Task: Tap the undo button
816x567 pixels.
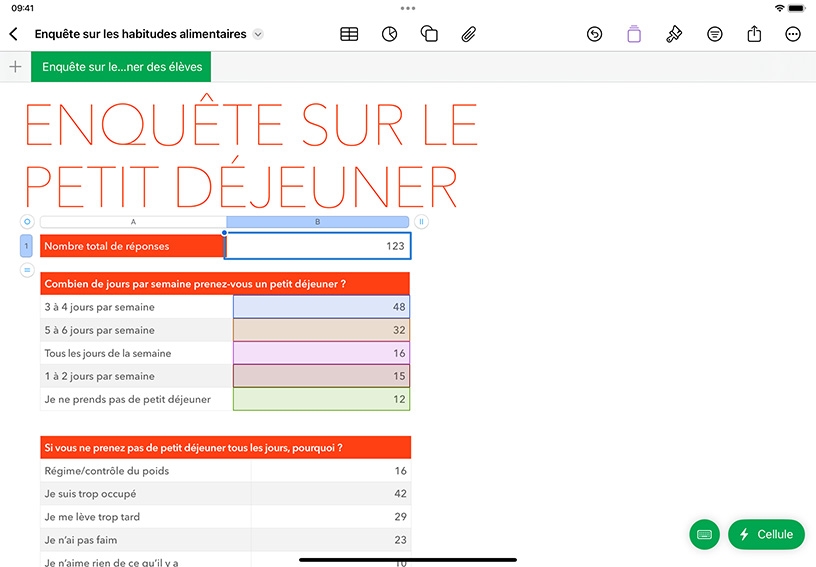Action: point(594,34)
